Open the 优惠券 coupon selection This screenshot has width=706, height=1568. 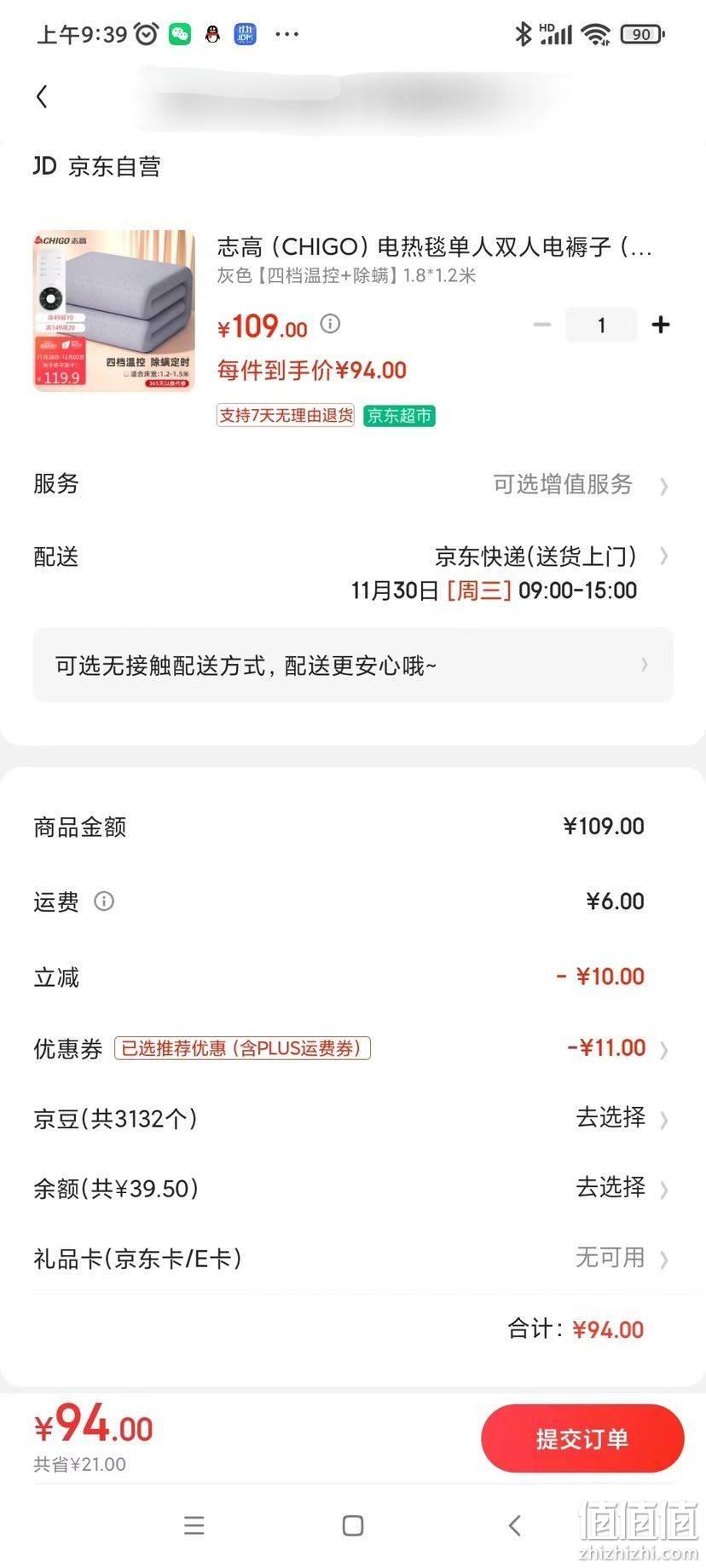tap(351, 1048)
